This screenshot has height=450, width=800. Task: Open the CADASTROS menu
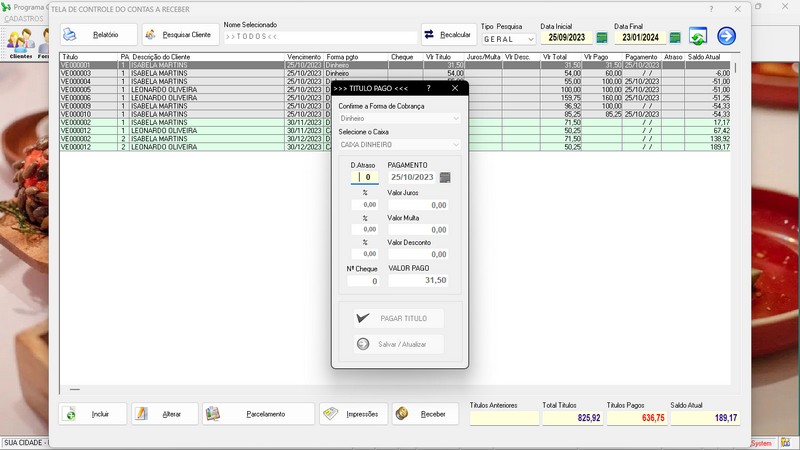(24, 19)
